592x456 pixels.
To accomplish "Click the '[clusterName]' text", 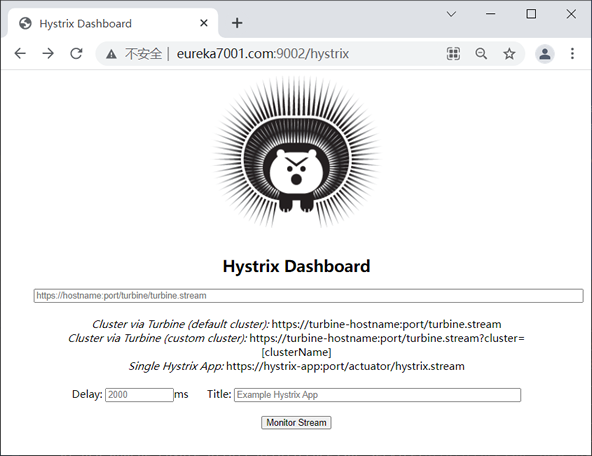I will tap(296, 352).
